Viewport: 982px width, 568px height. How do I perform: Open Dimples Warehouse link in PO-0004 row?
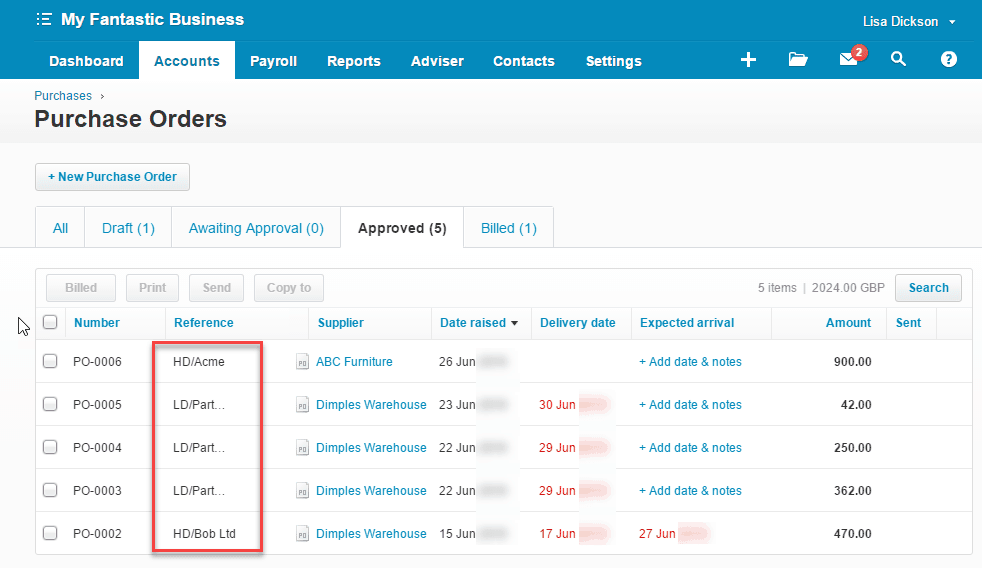click(371, 448)
